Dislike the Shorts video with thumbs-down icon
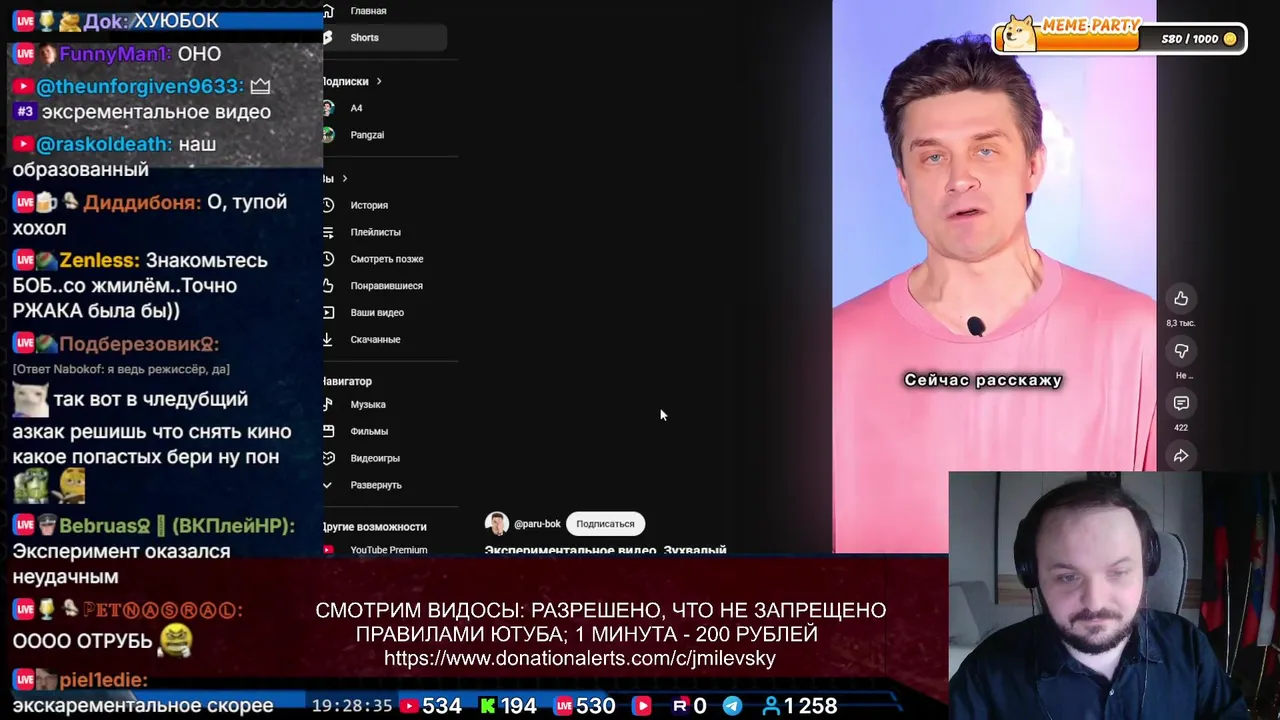Screen dimensions: 1280x720 pos(1181,351)
